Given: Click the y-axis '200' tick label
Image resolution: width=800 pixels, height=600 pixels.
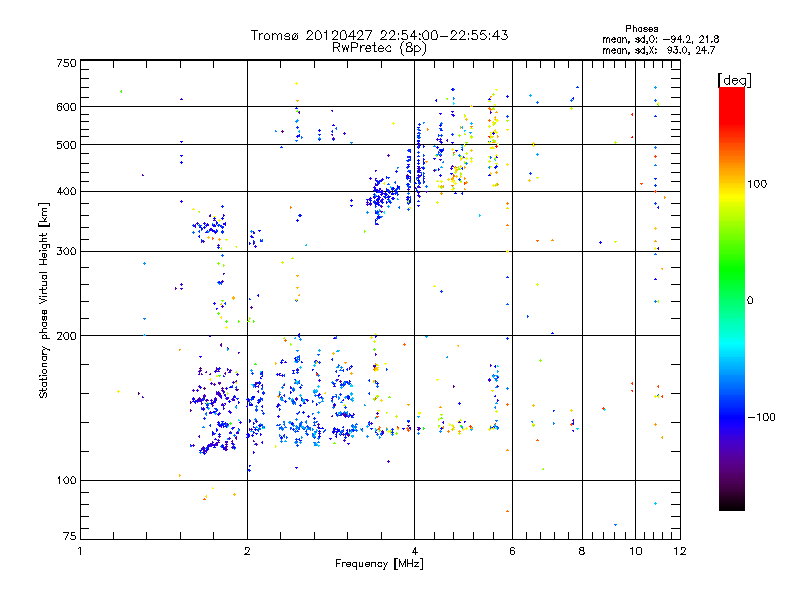Looking at the screenshot, I should tap(66, 336).
